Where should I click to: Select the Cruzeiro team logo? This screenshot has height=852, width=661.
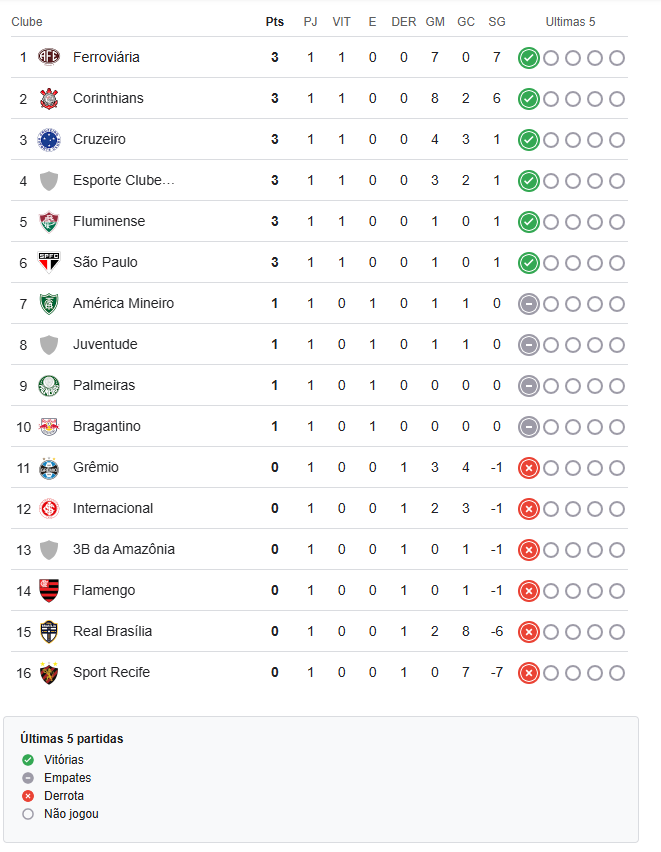49,140
